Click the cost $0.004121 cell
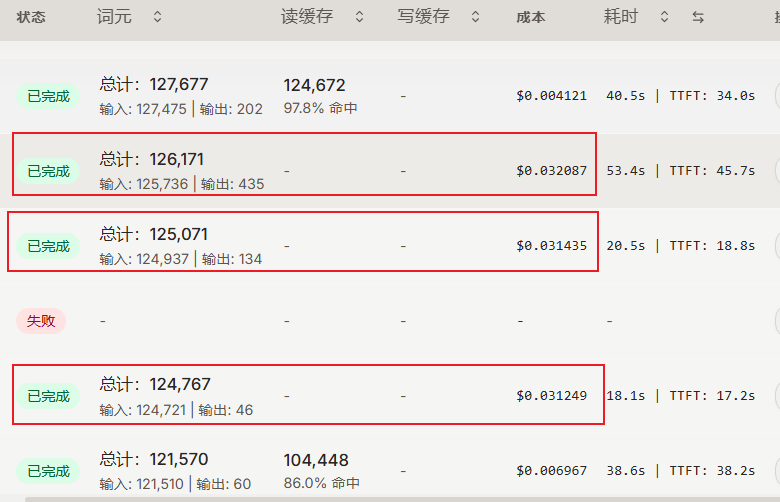The height and width of the screenshot is (502, 780). [551, 96]
